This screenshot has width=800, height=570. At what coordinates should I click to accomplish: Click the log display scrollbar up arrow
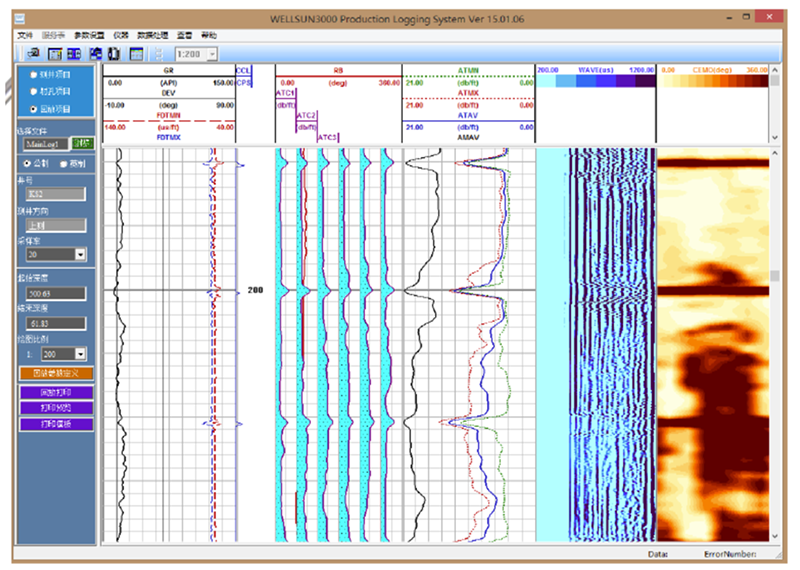(x=775, y=154)
